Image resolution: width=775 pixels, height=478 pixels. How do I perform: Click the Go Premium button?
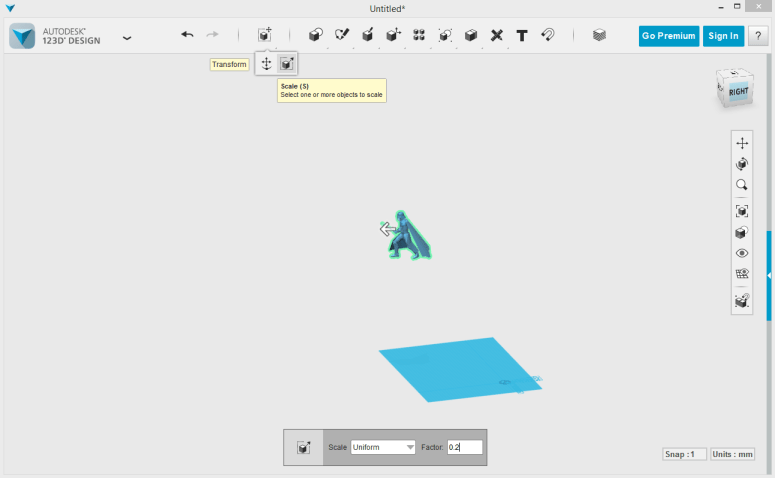(669, 36)
